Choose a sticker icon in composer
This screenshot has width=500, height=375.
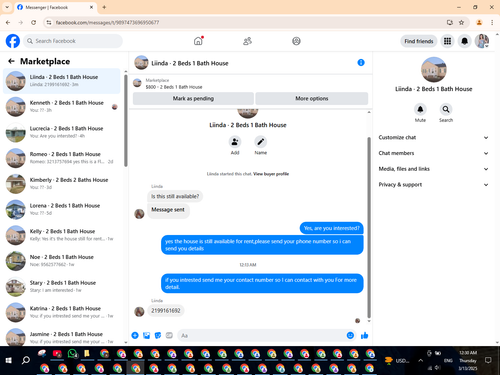pos(158,335)
